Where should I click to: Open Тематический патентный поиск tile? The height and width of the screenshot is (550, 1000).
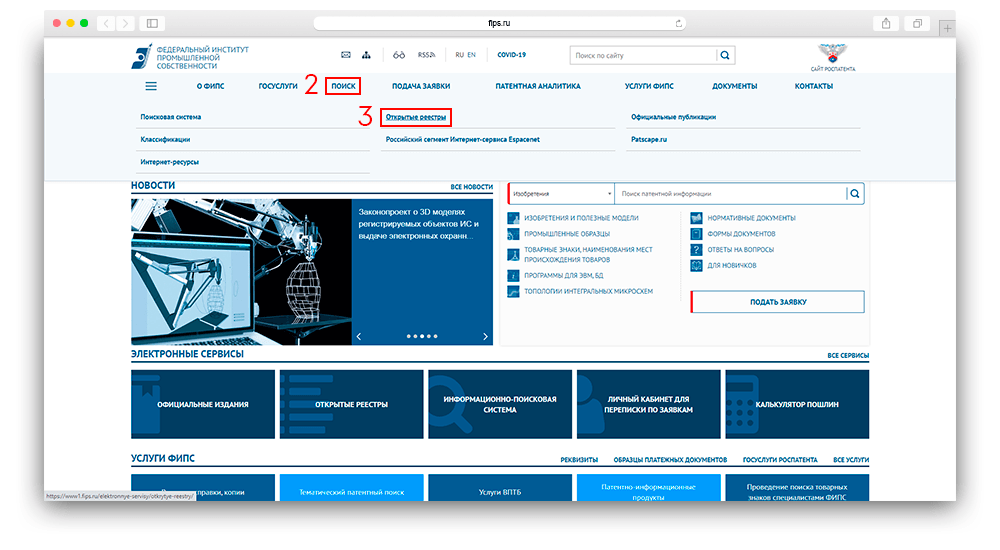[351, 489]
